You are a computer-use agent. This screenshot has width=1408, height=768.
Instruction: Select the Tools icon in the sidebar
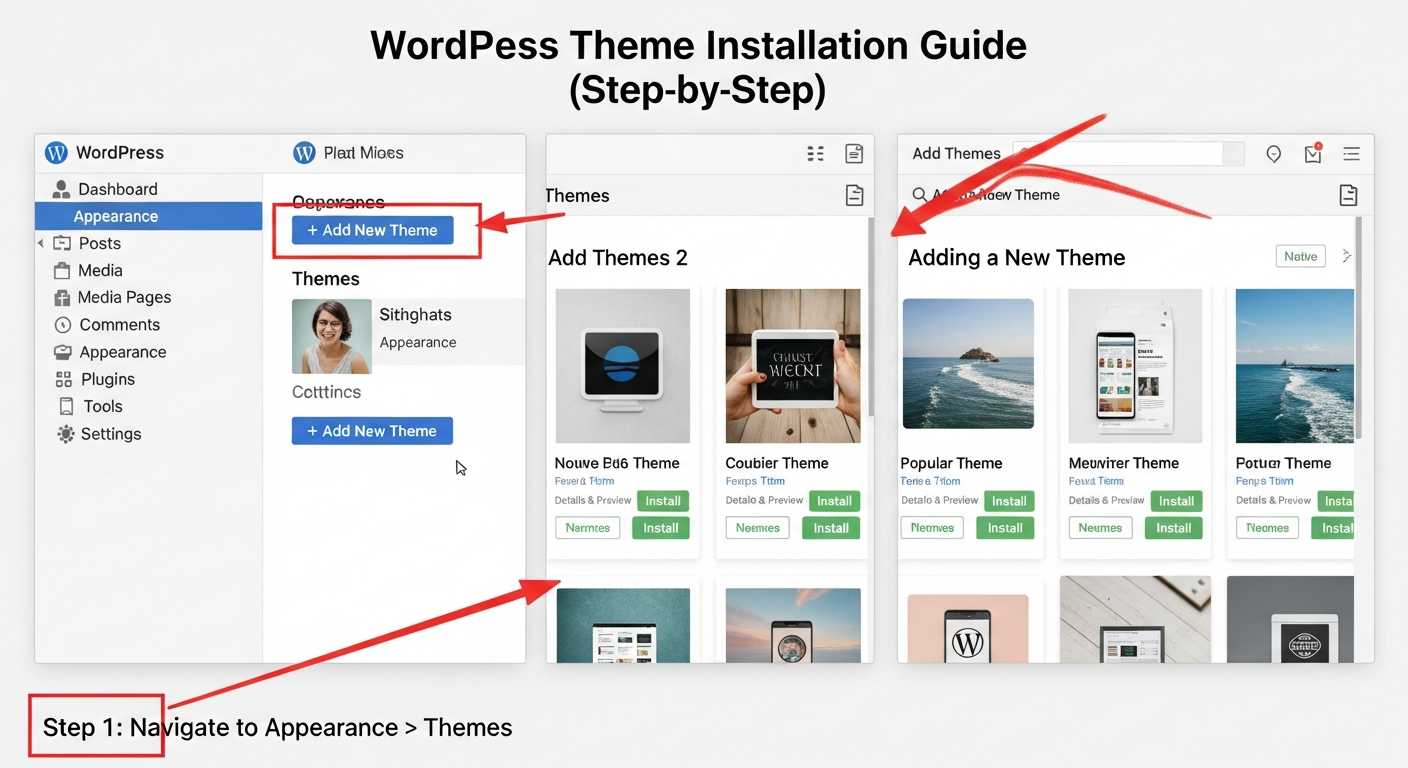[x=66, y=406]
